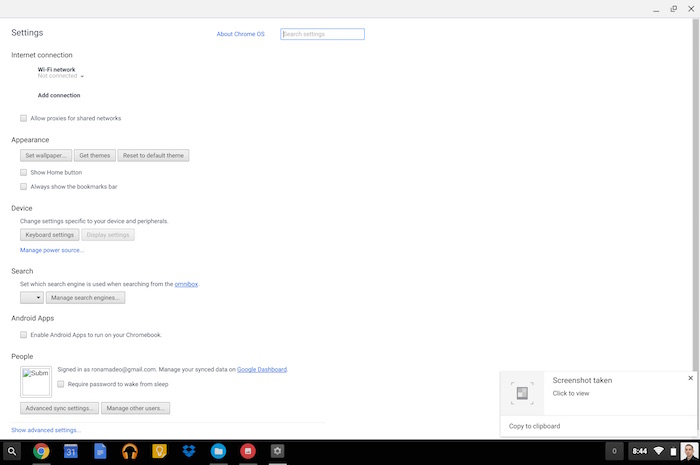Screen dimensions: 700x465
Task: Open the search engine dropdown
Action: [32, 298]
